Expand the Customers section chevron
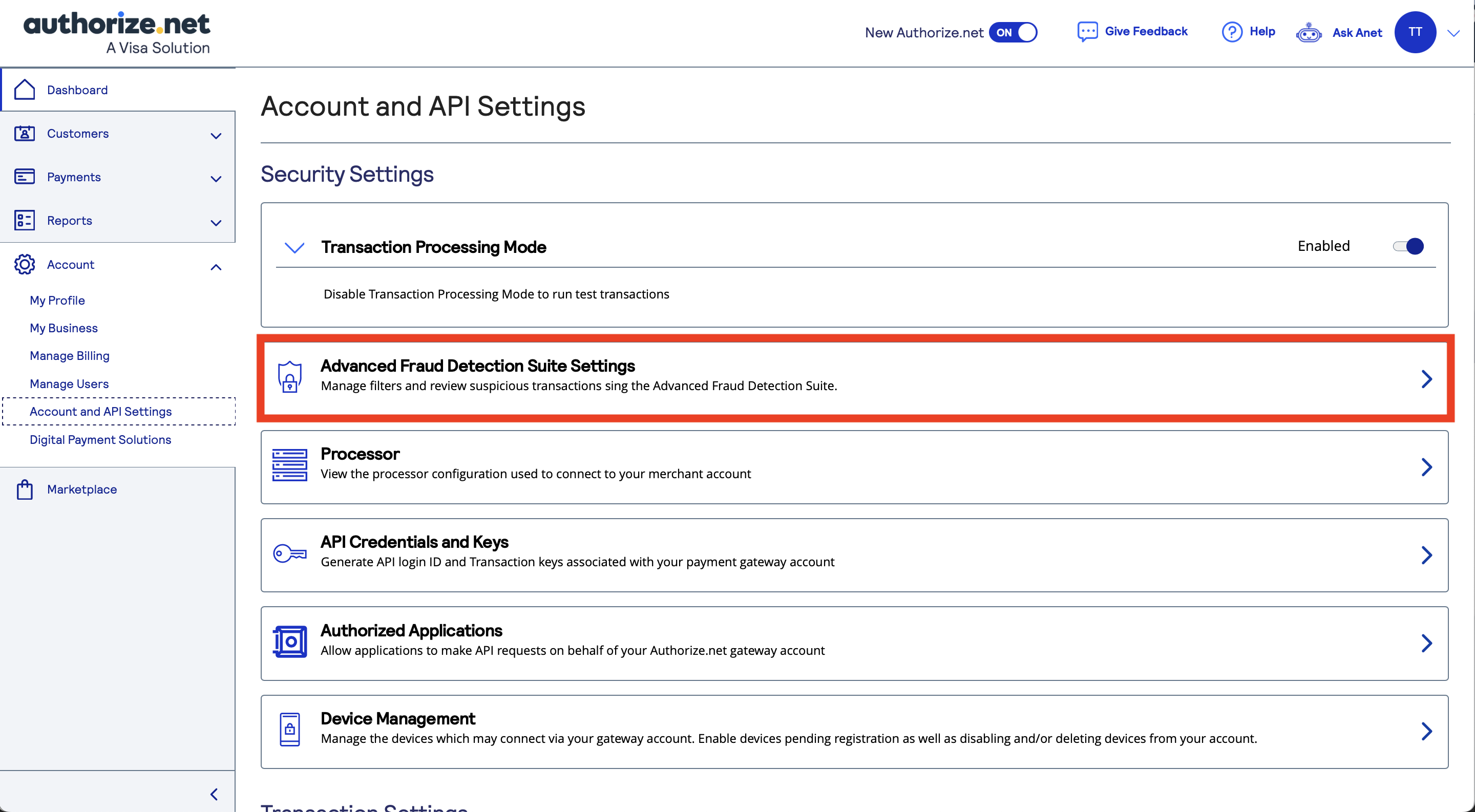The height and width of the screenshot is (812, 1475). [x=216, y=136]
